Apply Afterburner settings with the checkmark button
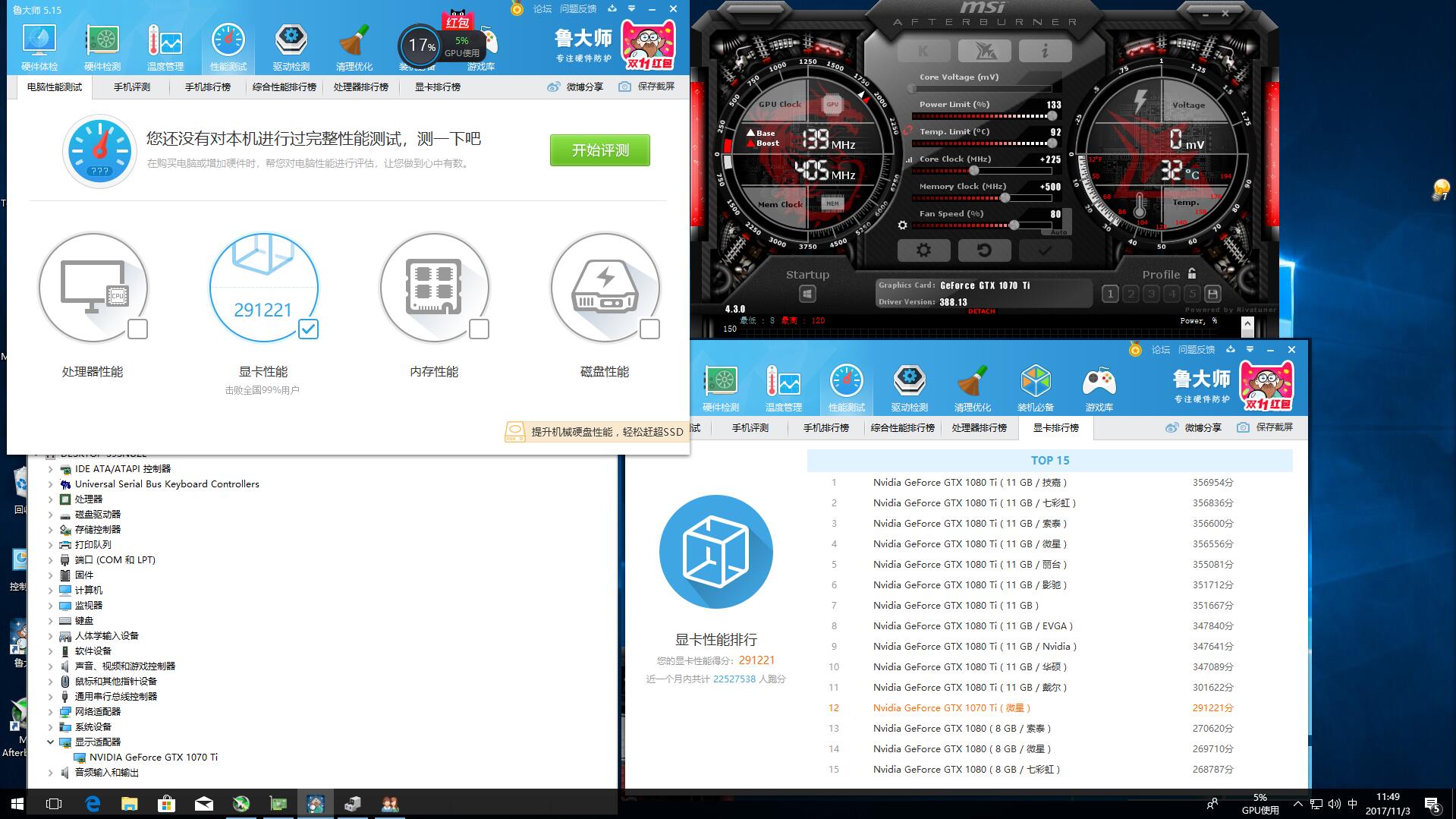1456x819 pixels. coord(1045,250)
